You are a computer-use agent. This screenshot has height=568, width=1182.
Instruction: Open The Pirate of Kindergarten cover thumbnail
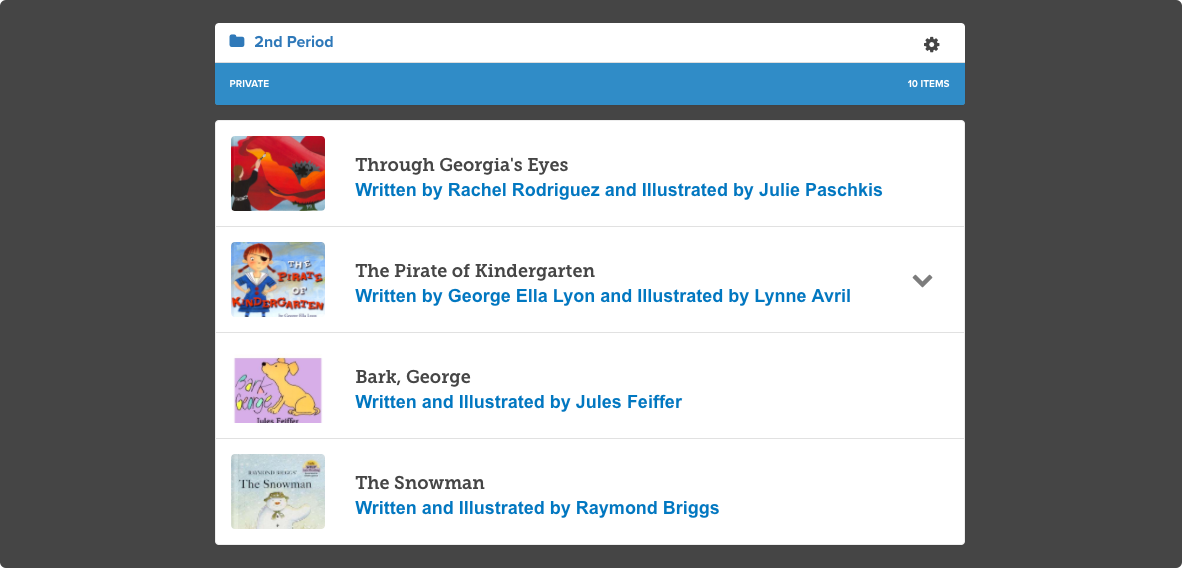pos(278,279)
